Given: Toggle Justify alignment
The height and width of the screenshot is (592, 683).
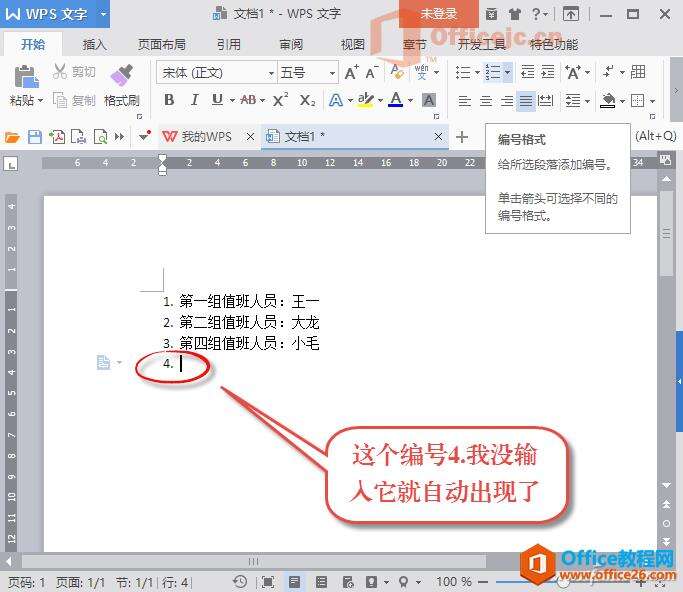Looking at the screenshot, I should tap(526, 101).
